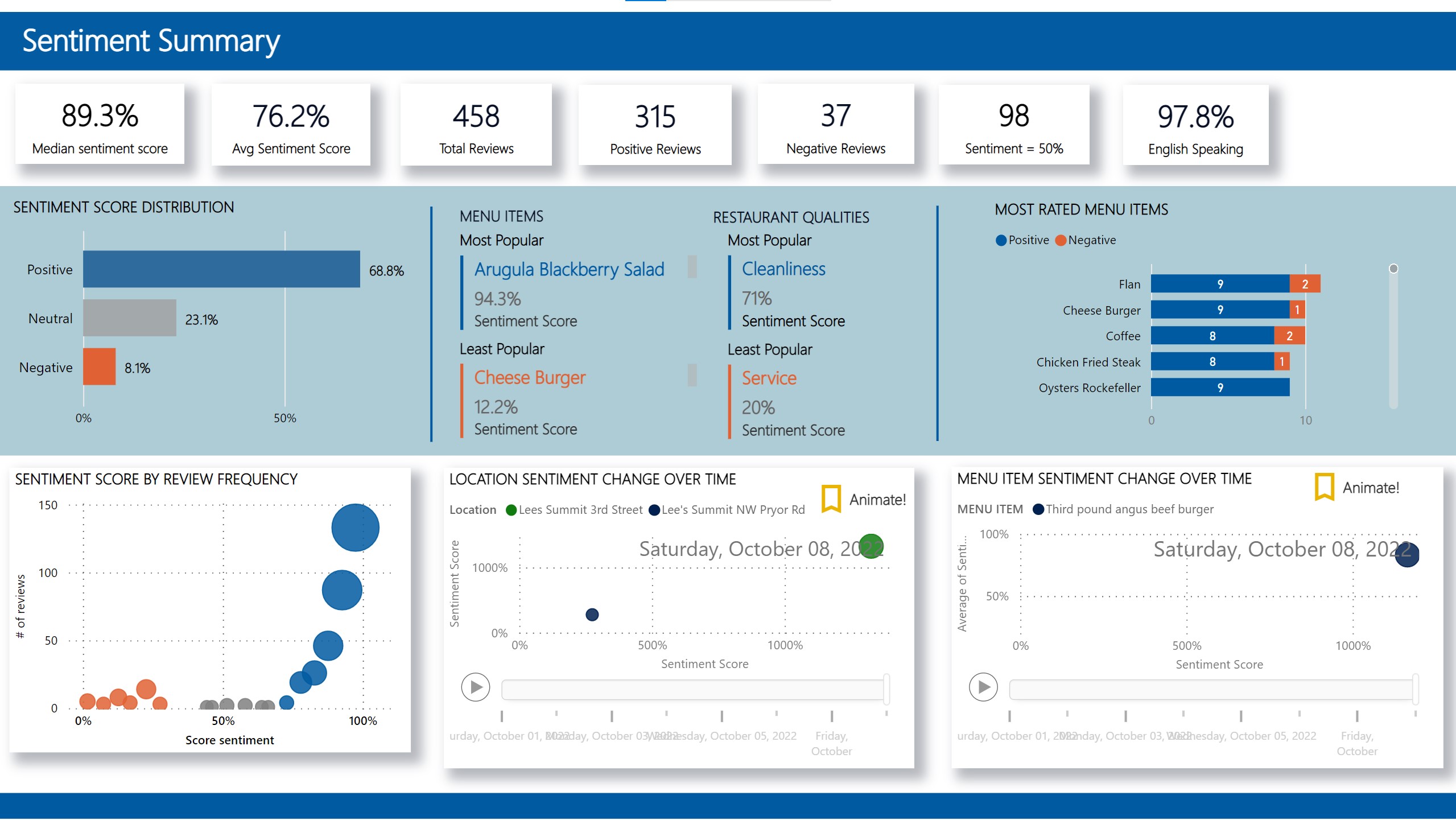
Task: Click the Animate! text on Location chart
Action: point(877,500)
